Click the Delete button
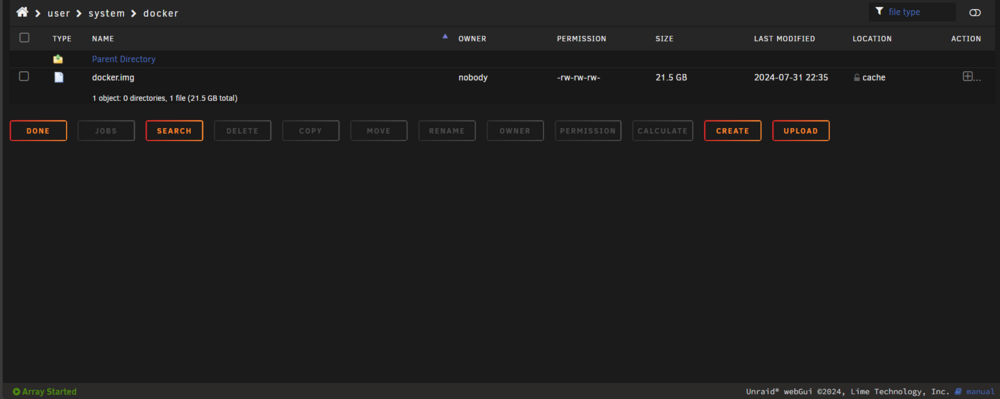Screen dimensions: 1000x399 (242, 131)
